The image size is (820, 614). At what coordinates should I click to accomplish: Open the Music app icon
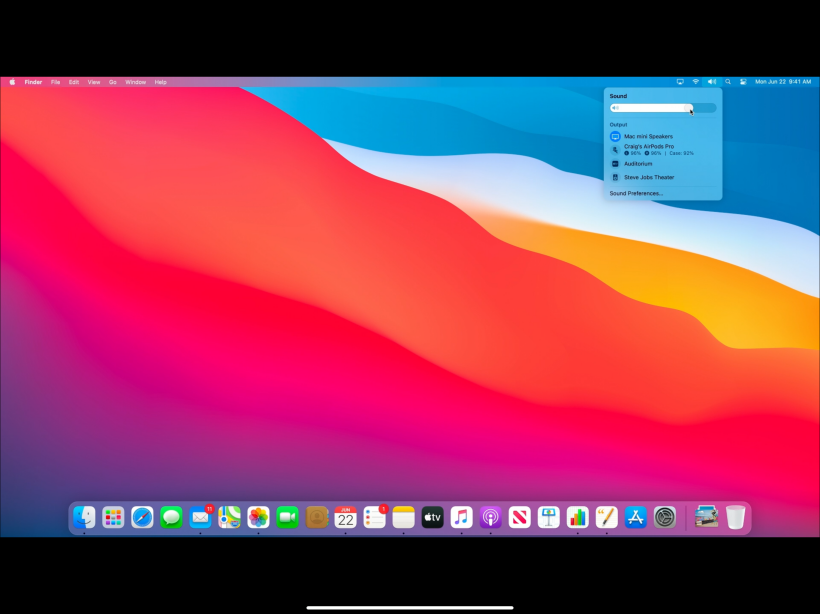click(461, 517)
